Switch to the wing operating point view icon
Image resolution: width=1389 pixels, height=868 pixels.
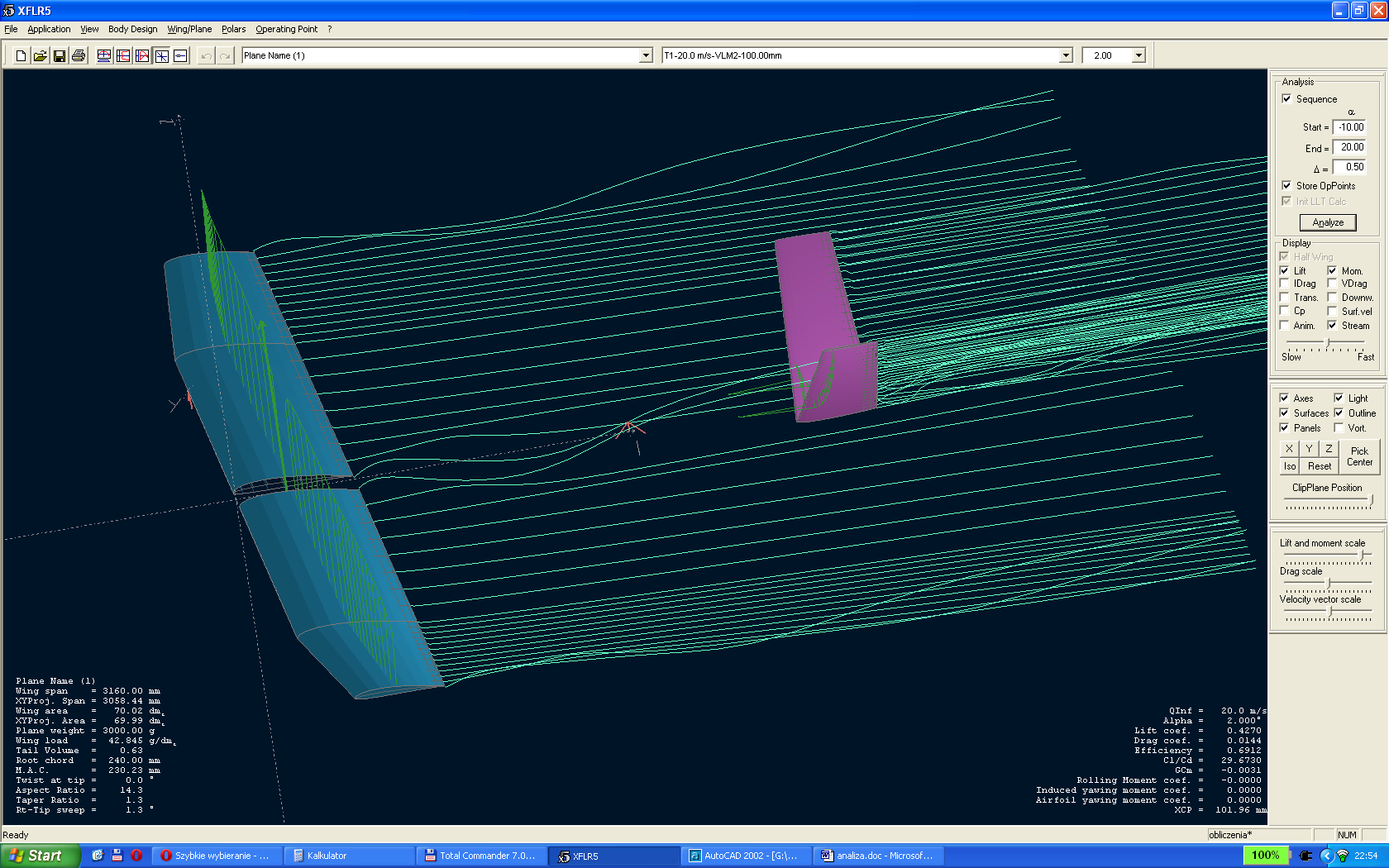click(x=104, y=55)
